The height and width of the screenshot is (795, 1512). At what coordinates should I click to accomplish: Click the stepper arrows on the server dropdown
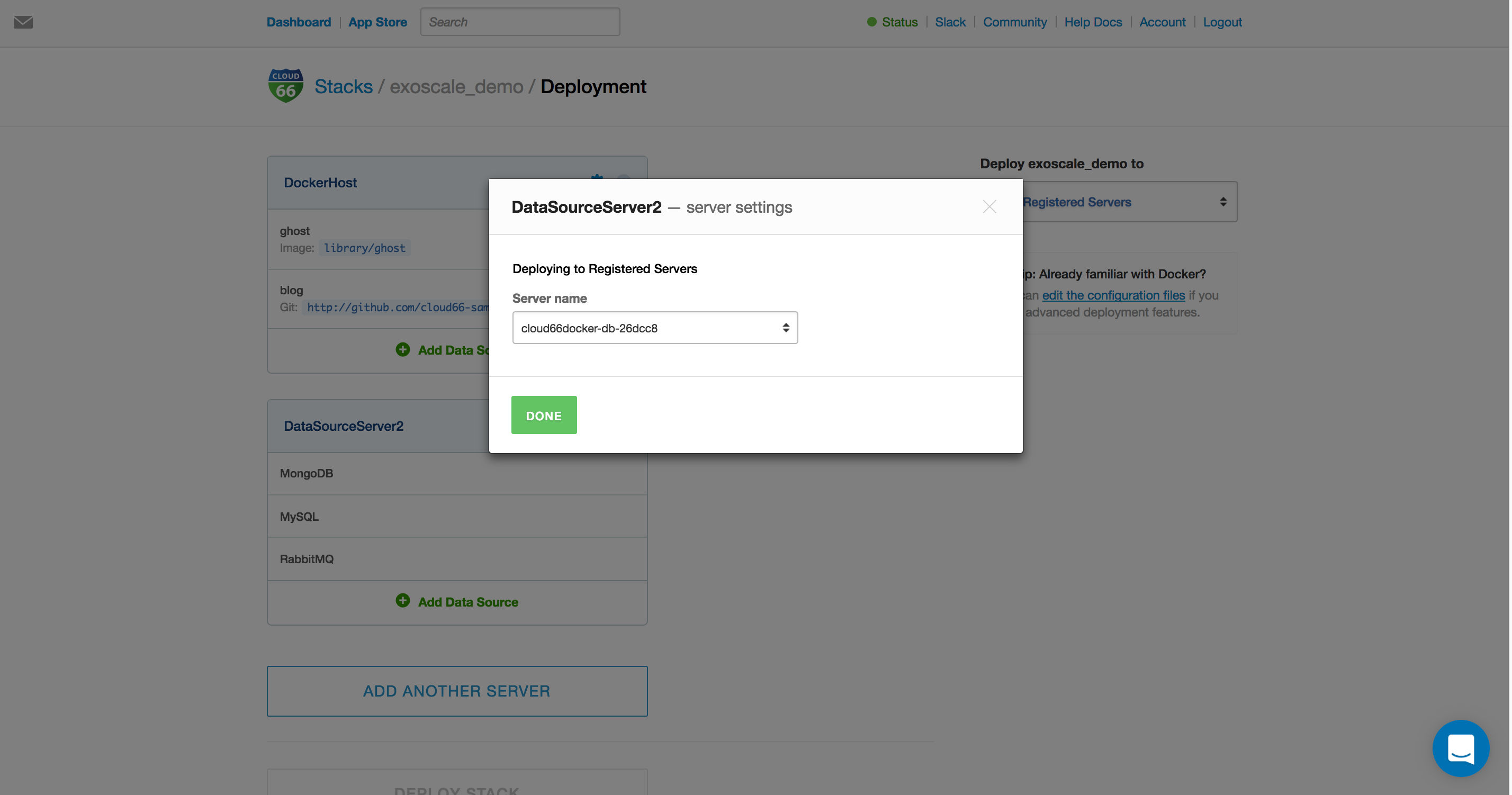[786, 328]
